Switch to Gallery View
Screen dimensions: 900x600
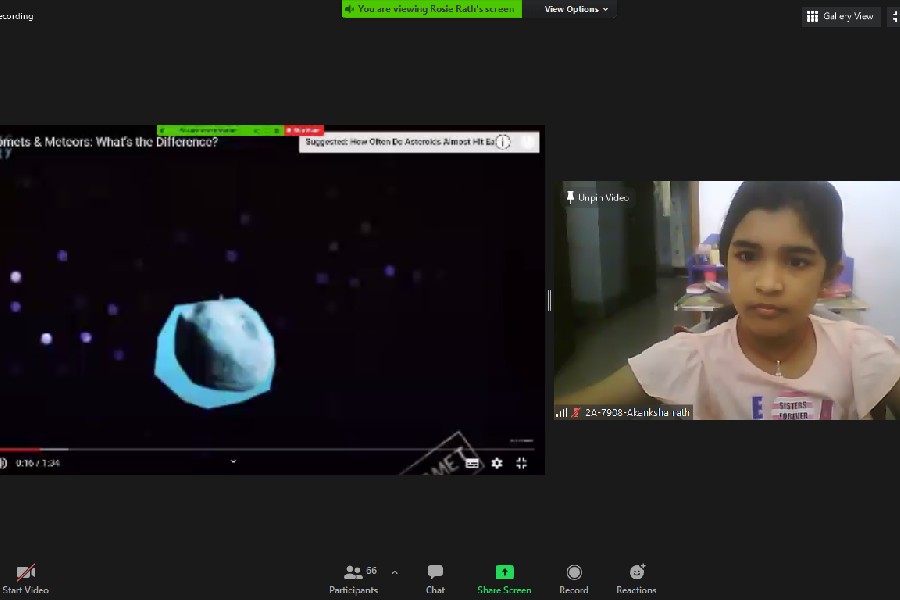(x=840, y=16)
